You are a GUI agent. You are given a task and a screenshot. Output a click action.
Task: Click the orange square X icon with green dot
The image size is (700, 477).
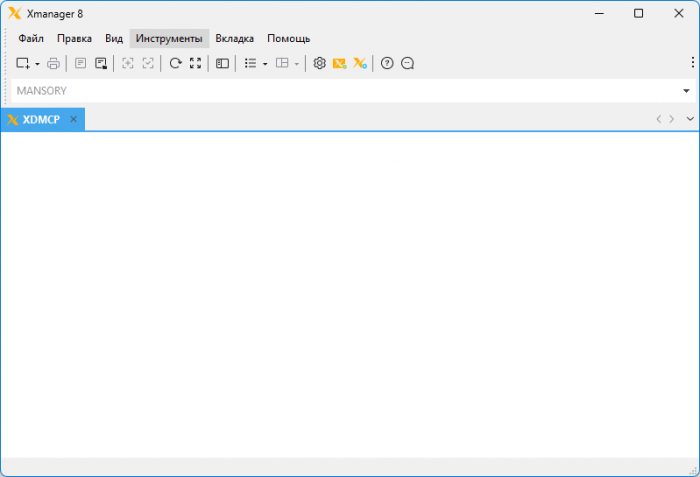click(340, 63)
